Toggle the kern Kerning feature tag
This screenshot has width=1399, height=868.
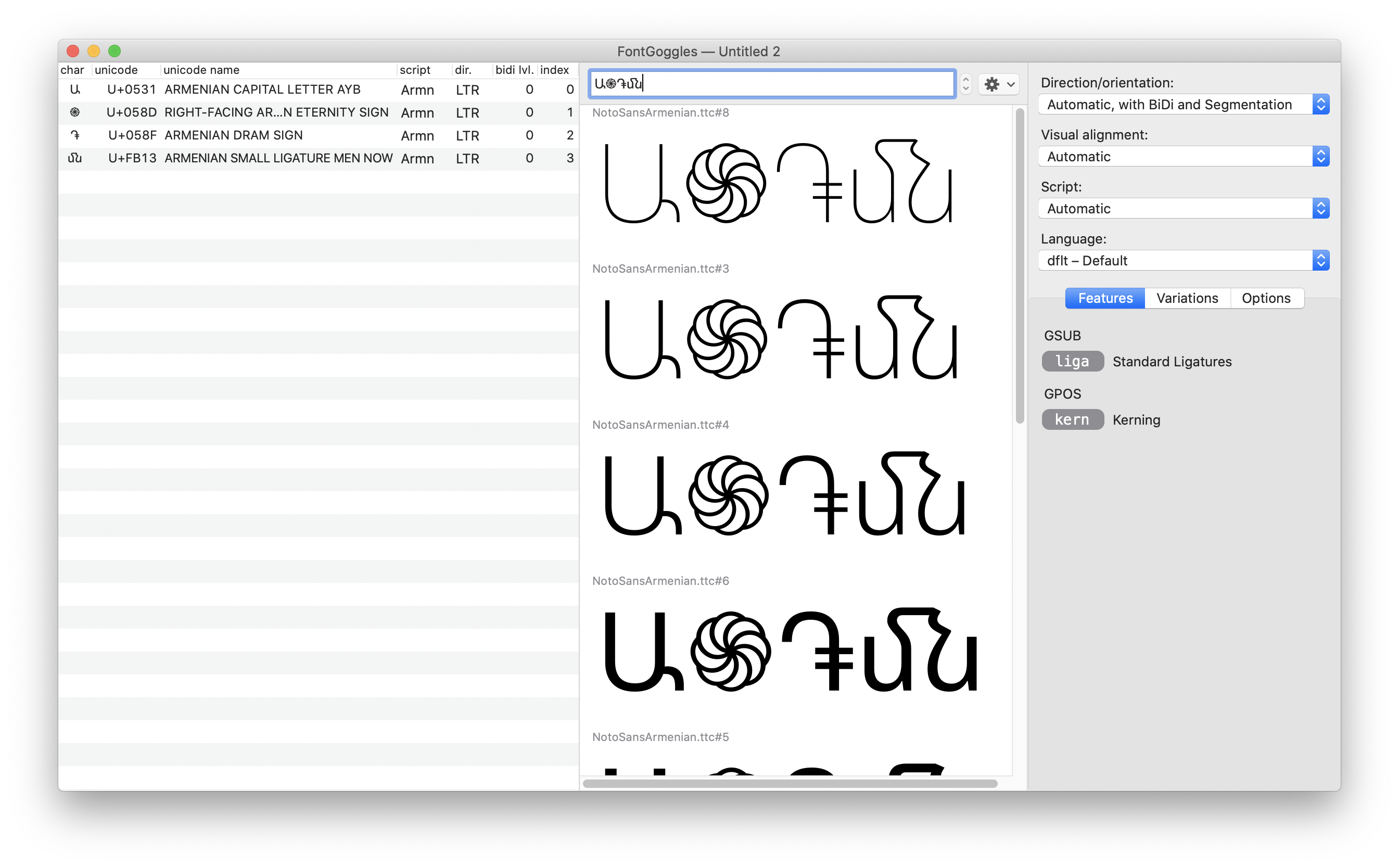point(1072,419)
